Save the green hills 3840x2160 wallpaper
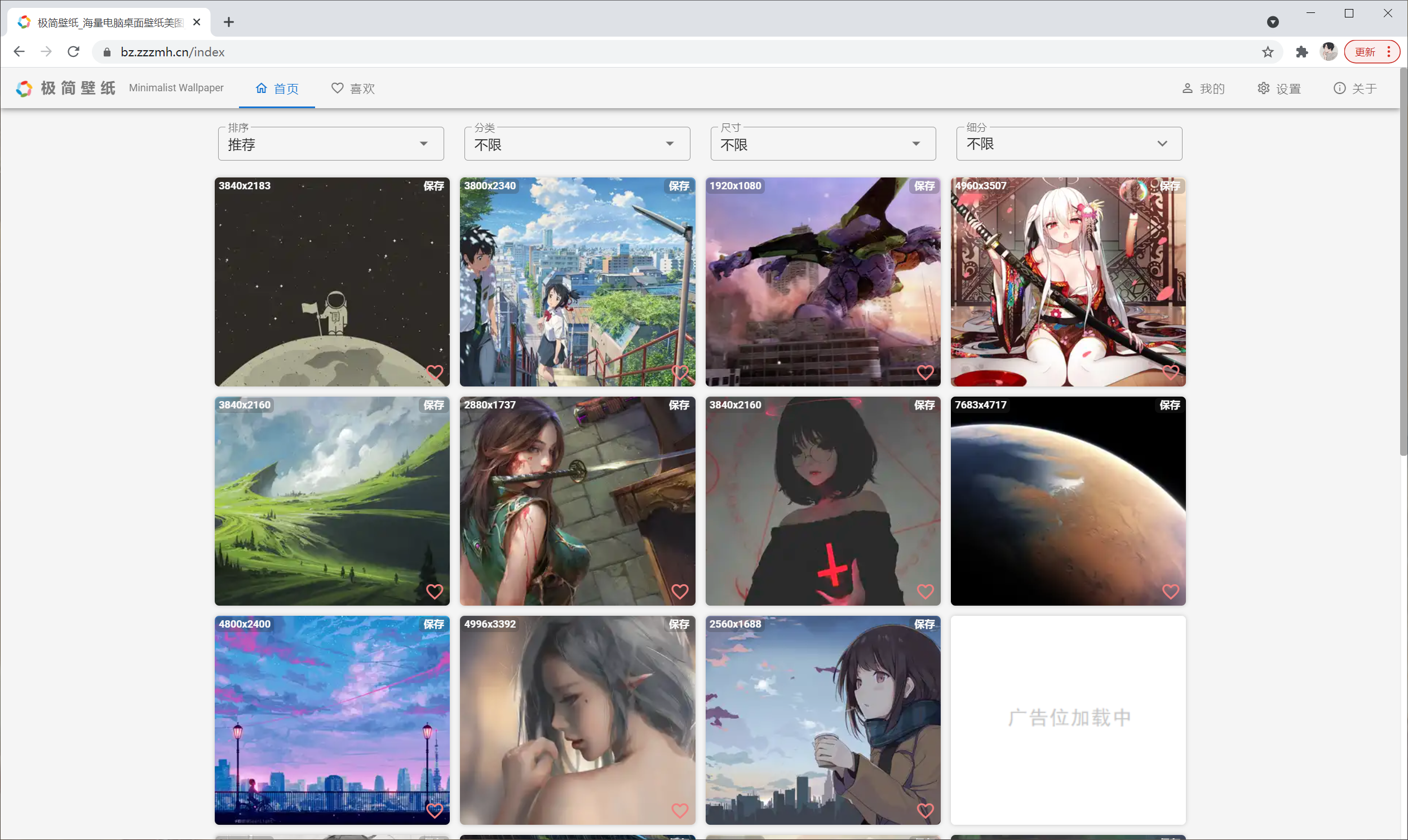This screenshot has height=840, width=1408. [433, 405]
